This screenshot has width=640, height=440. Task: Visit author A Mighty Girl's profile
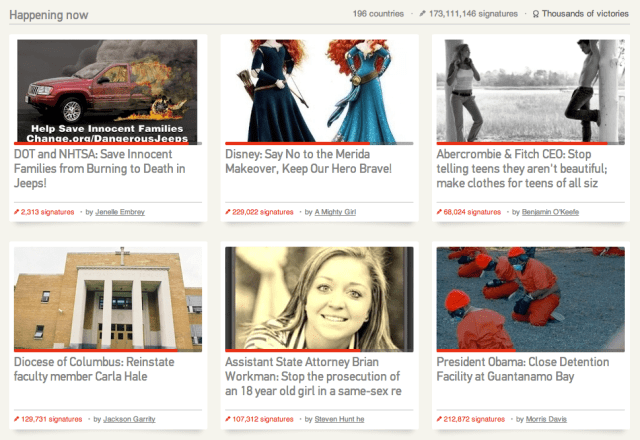pos(335,212)
